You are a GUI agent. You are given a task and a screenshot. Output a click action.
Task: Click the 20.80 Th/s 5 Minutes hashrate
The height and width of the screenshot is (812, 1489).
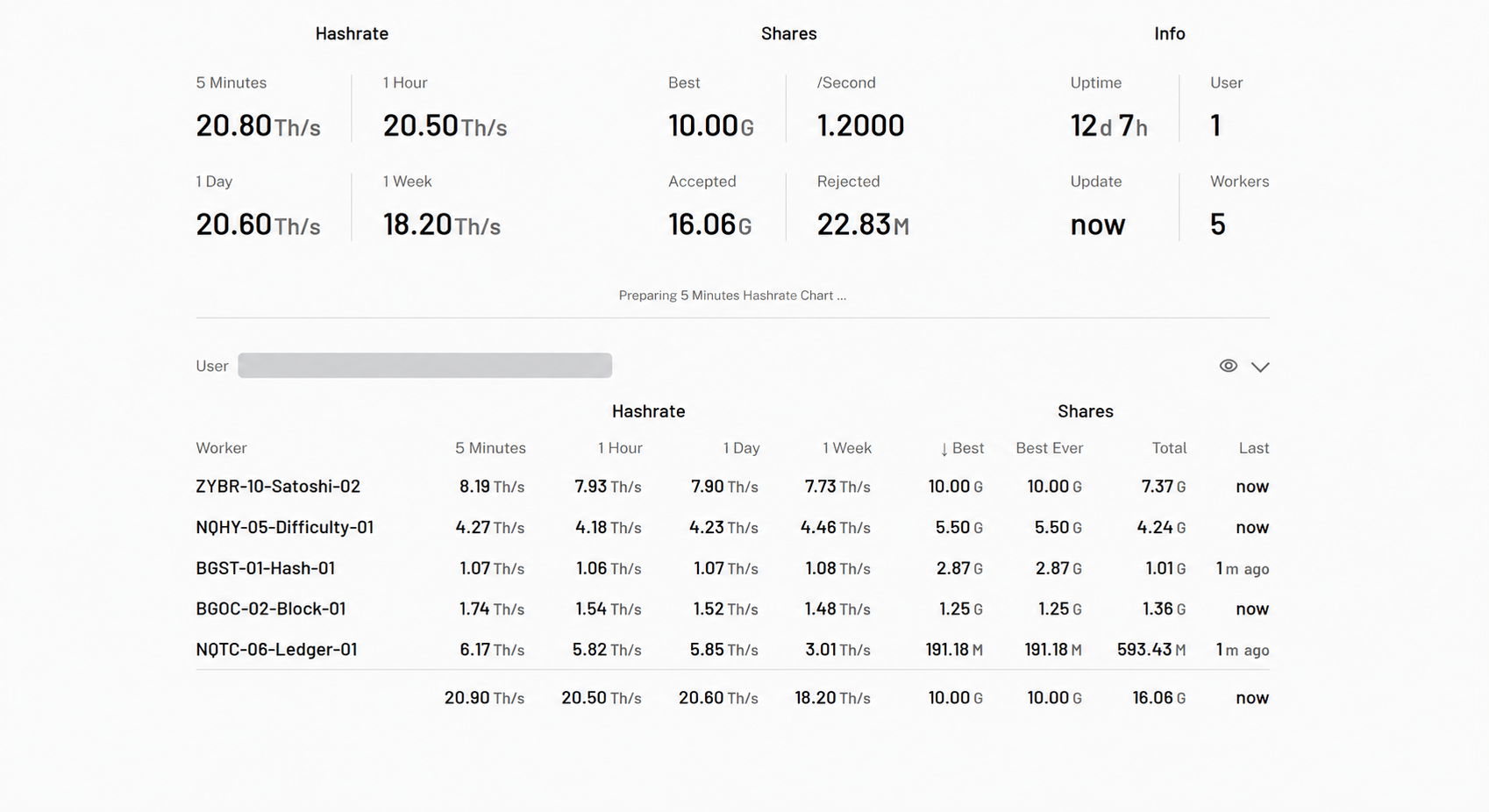pyautogui.click(x=258, y=126)
